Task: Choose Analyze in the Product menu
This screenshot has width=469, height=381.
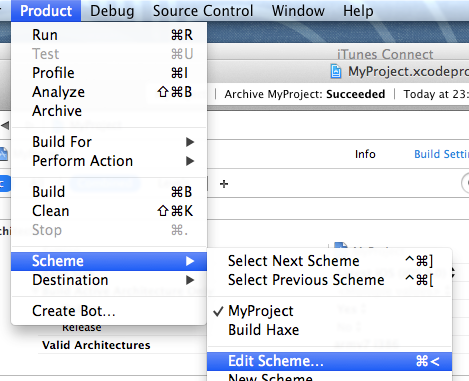Action: pos(109,92)
